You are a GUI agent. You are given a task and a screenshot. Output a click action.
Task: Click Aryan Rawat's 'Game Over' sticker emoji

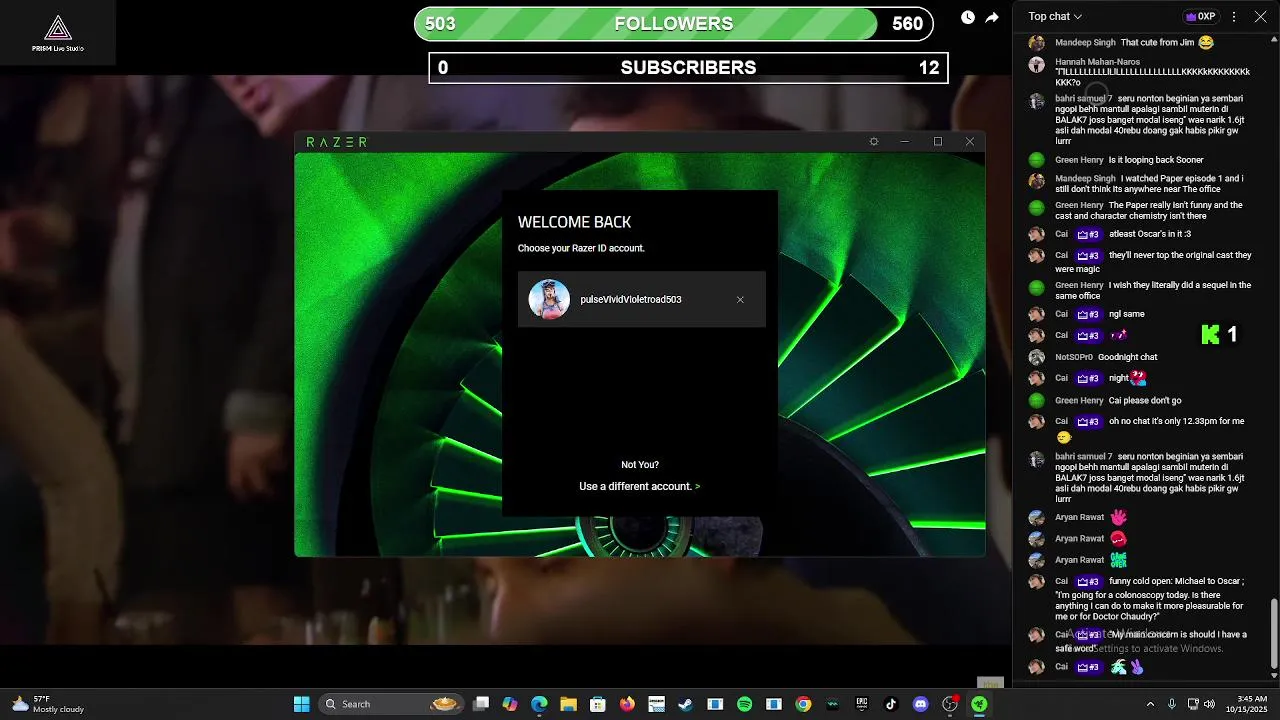tap(1118, 560)
